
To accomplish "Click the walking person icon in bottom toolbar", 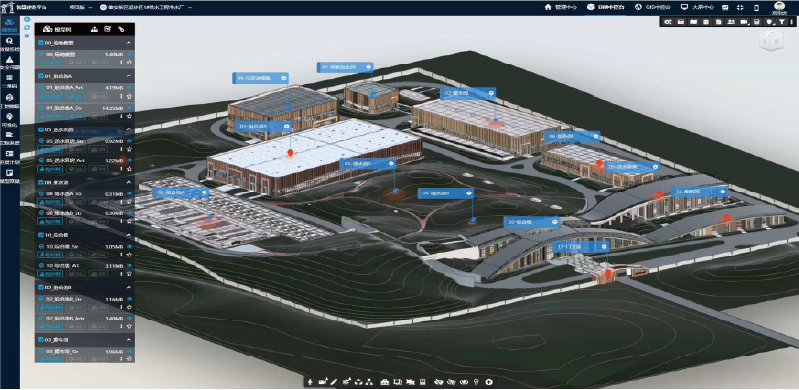I will pyautogui.click(x=310, y=382).
